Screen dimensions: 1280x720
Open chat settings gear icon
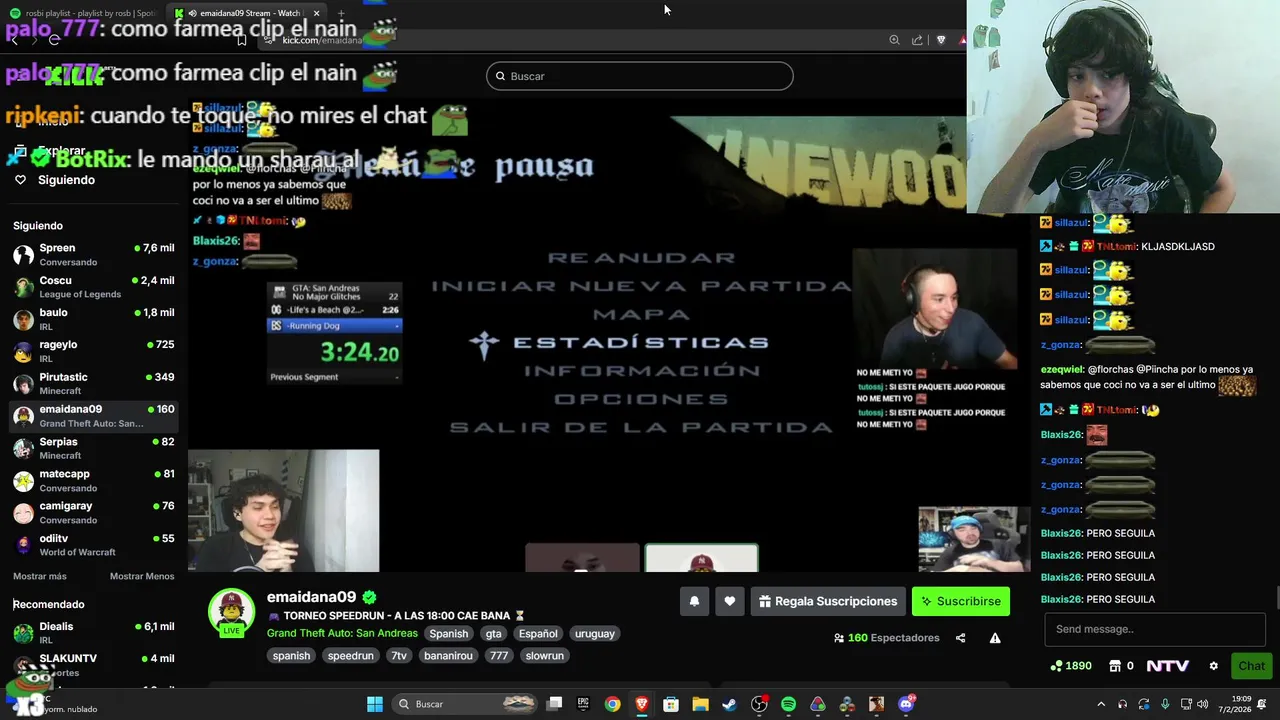[1214, 666]
